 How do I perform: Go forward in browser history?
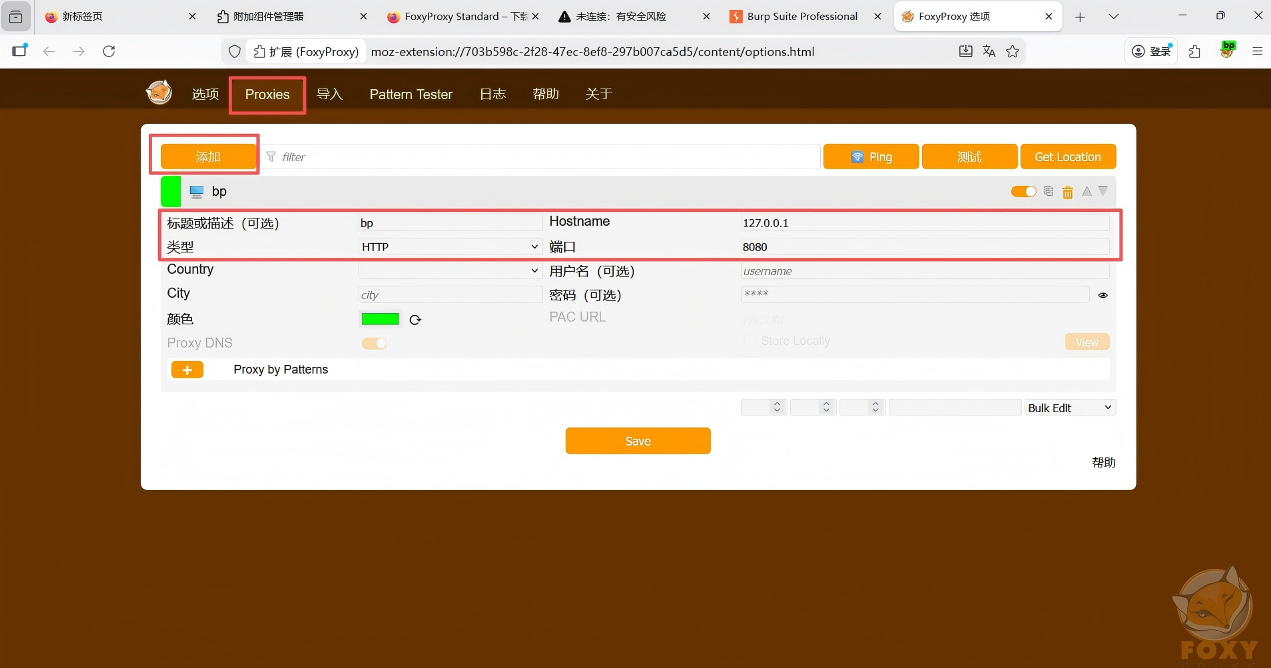79,51
